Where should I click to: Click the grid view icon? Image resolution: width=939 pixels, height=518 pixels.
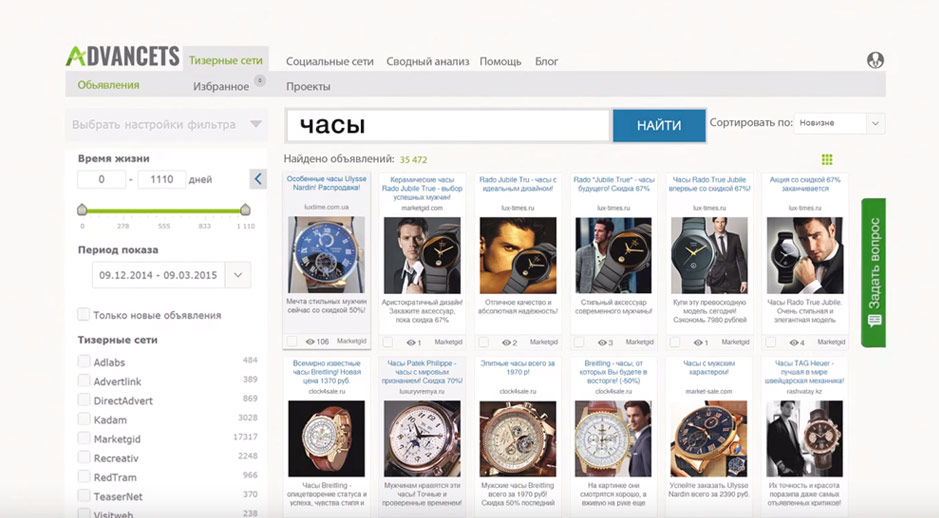point(826,159)
